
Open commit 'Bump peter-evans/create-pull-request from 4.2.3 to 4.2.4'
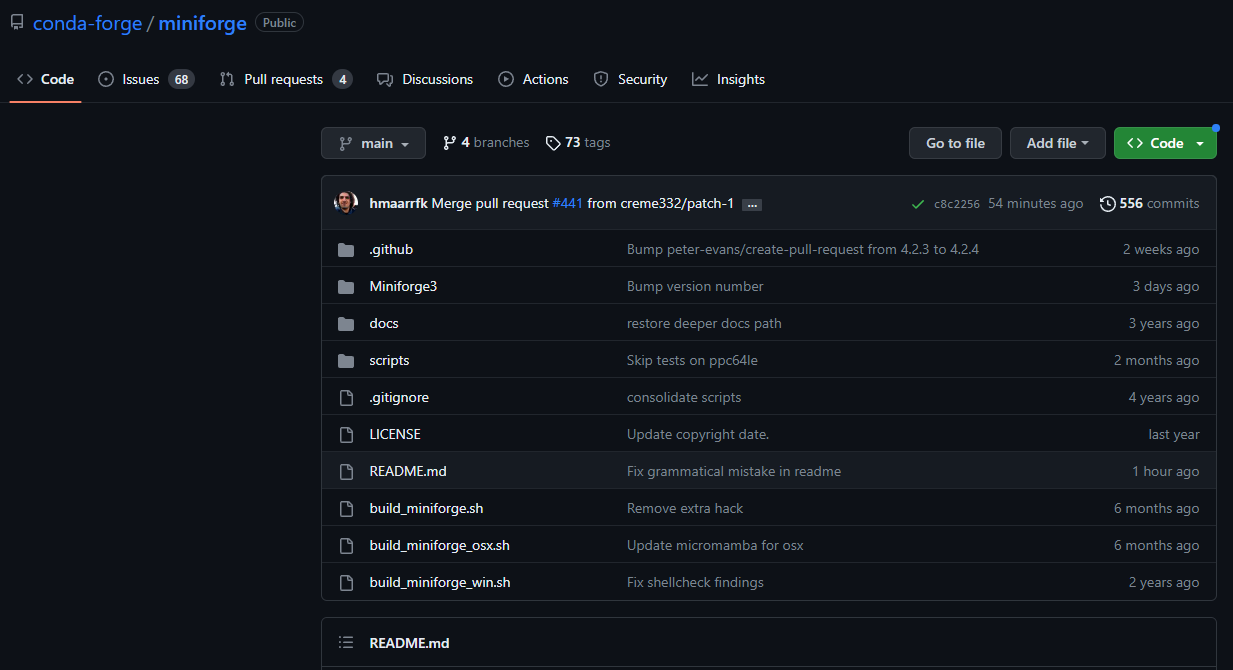click(x=803, y=249)
